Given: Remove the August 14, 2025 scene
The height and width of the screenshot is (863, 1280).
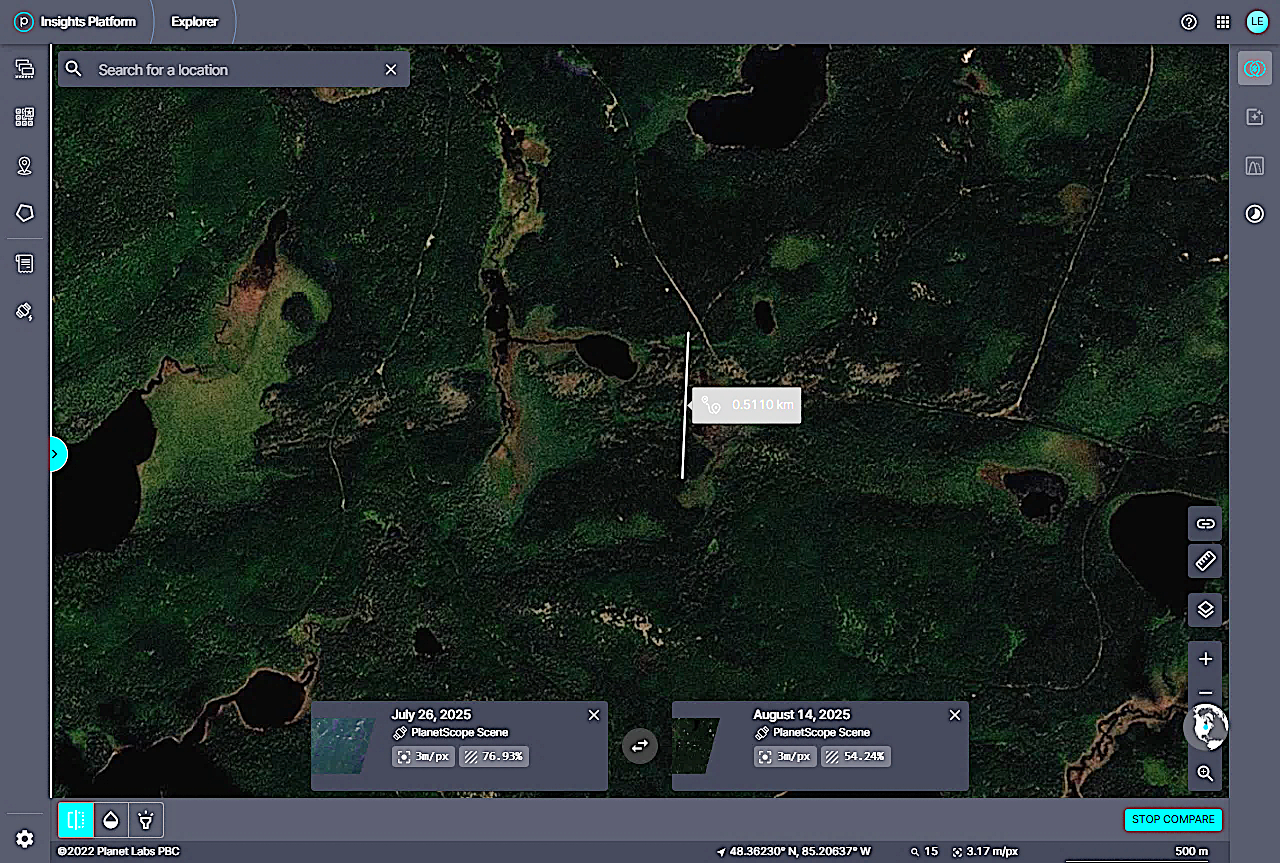Looking at the screenshot, I should [x=954, y=715].
